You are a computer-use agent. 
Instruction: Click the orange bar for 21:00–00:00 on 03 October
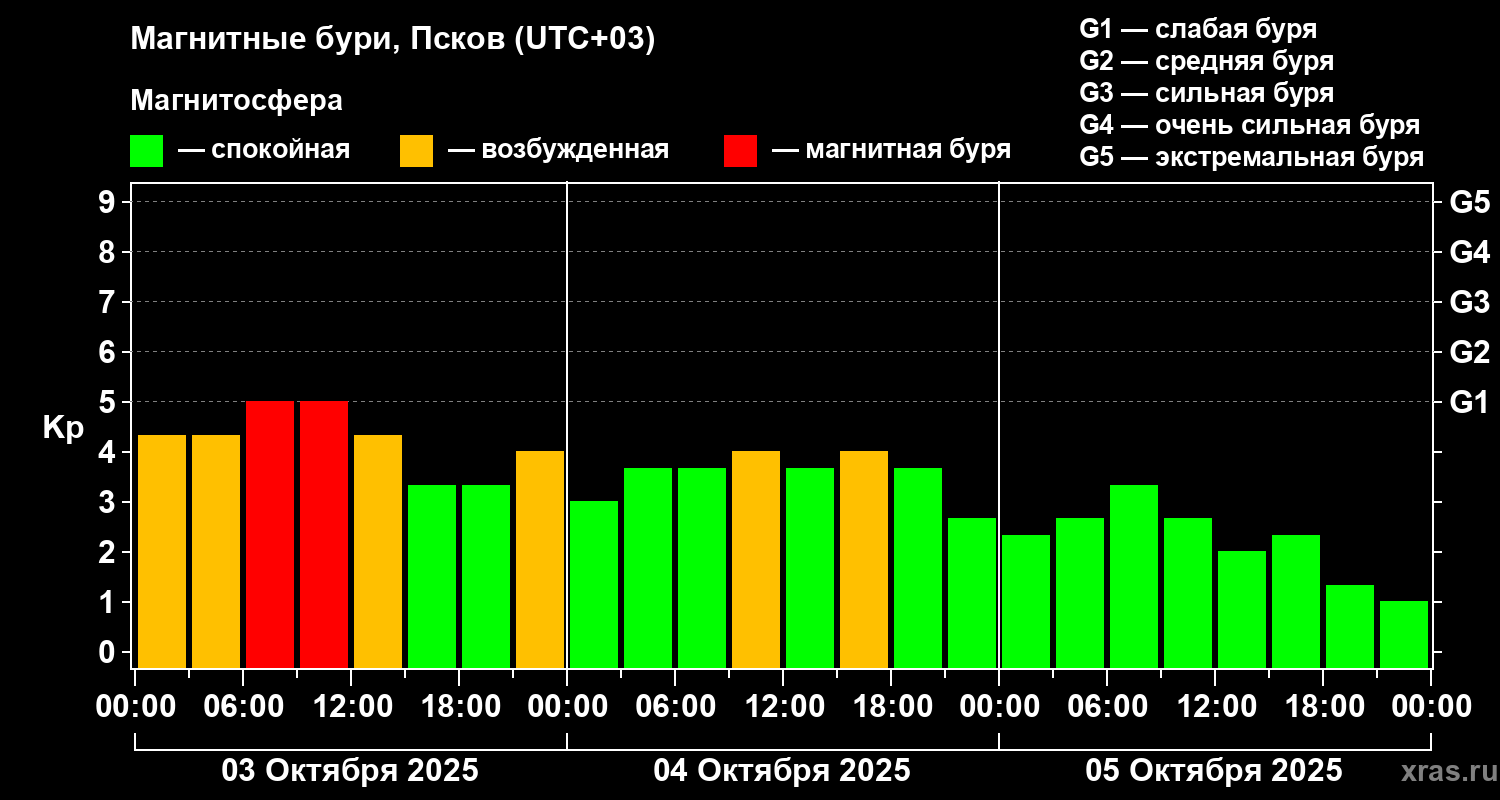point(540,560)
